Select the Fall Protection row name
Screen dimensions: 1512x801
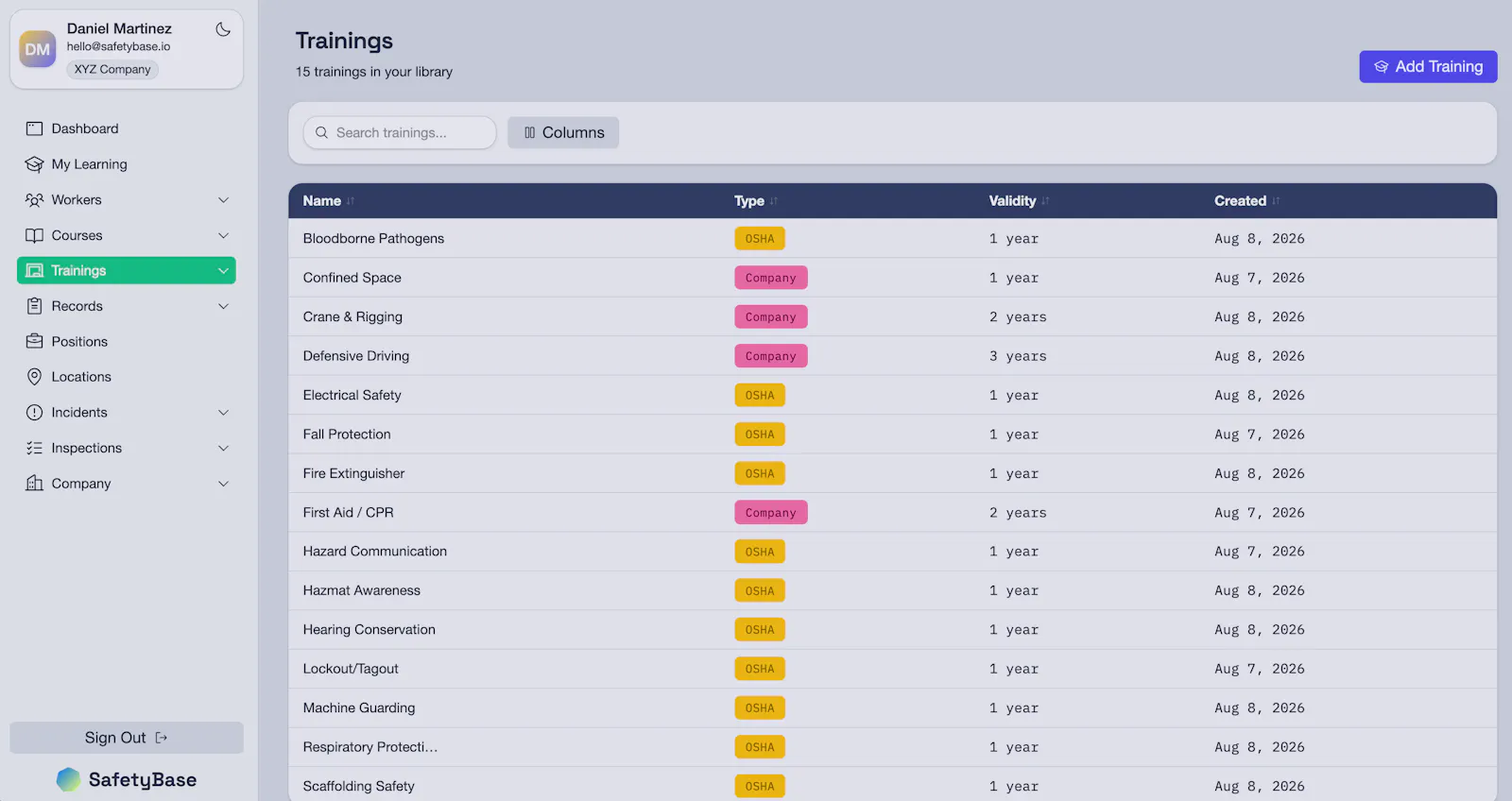[347, 435]
